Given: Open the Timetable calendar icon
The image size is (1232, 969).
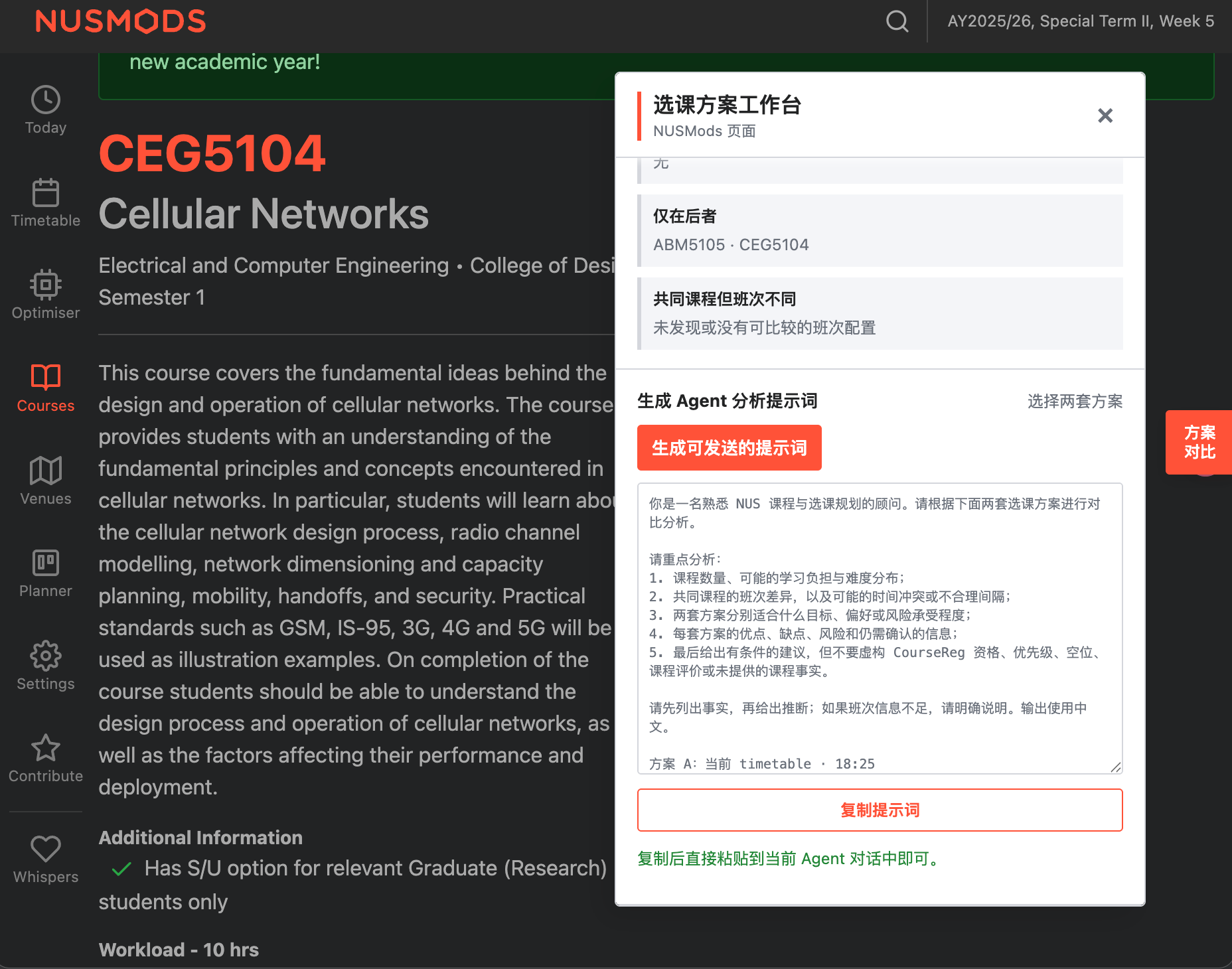Looking at the screenshot, I should (46, 192).
